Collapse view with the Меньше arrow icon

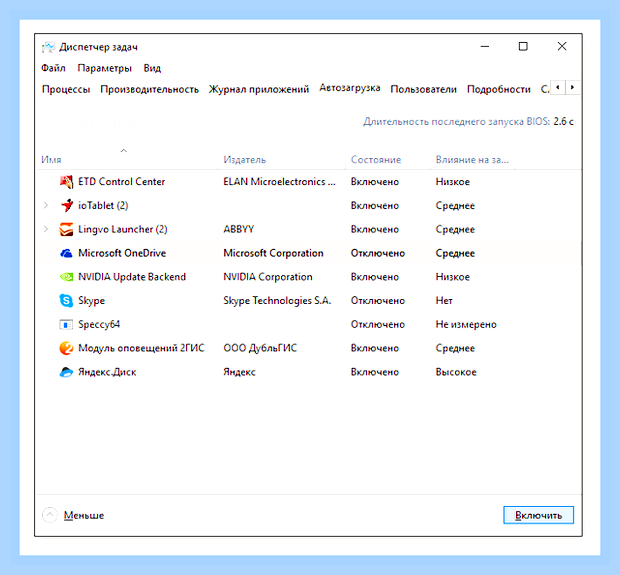coord(50,515)
